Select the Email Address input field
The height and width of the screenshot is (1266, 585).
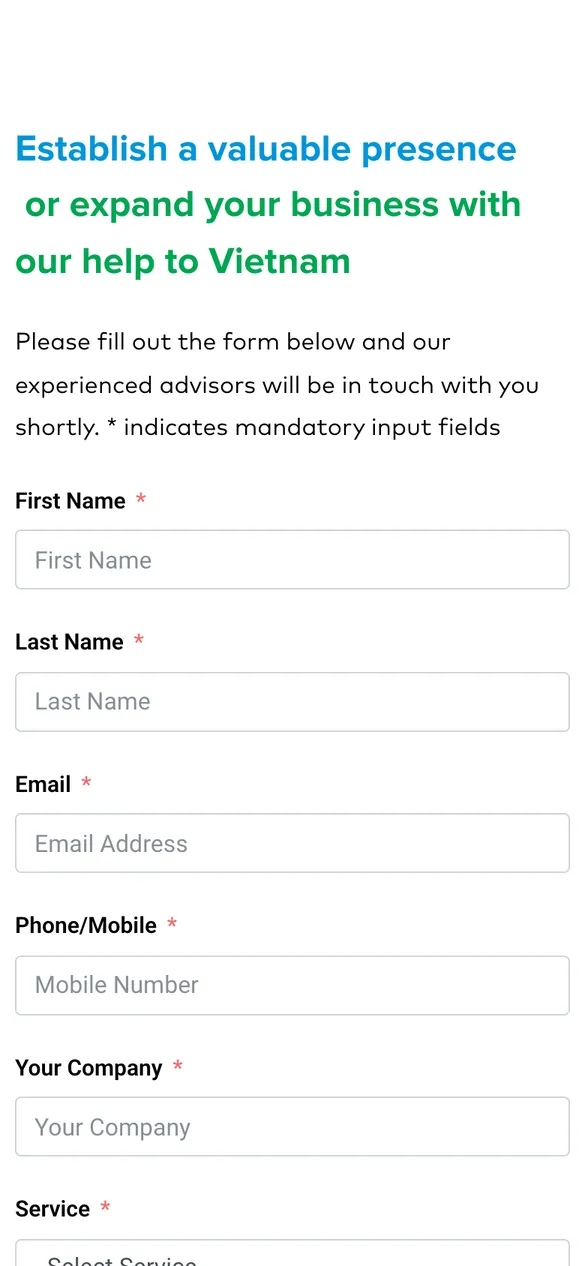(x=292, y=843)
